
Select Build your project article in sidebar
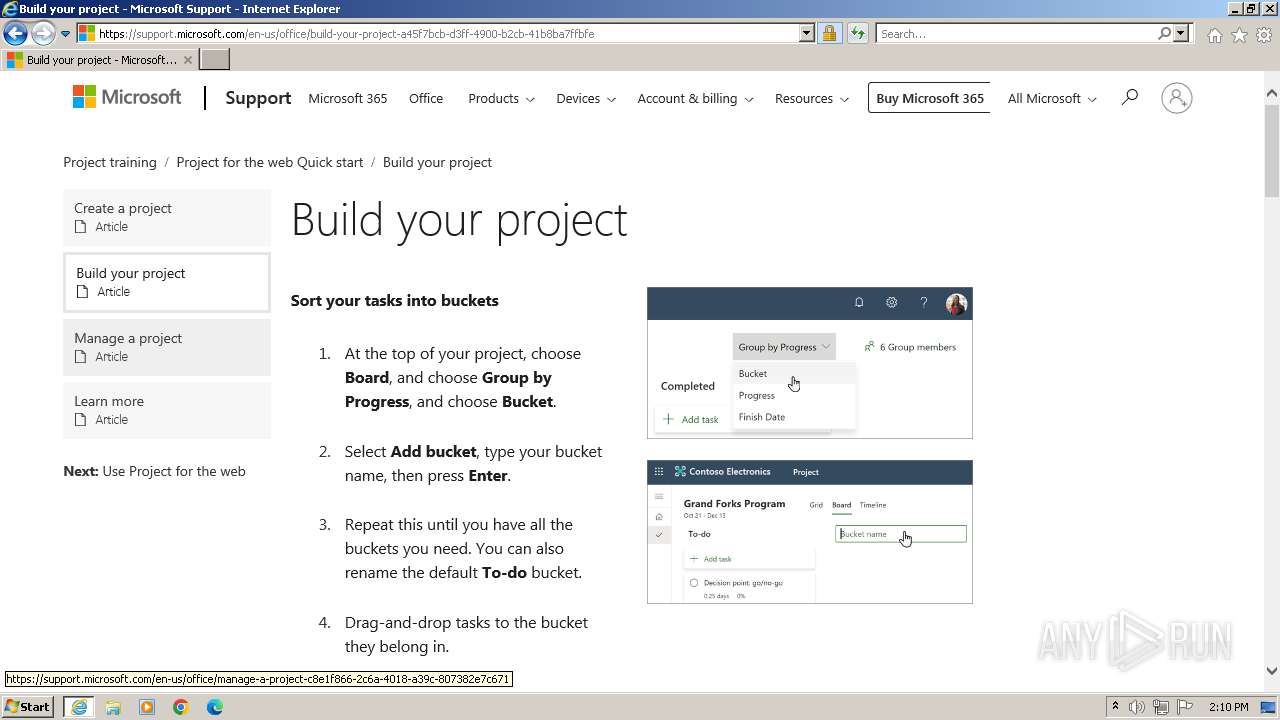167,282
